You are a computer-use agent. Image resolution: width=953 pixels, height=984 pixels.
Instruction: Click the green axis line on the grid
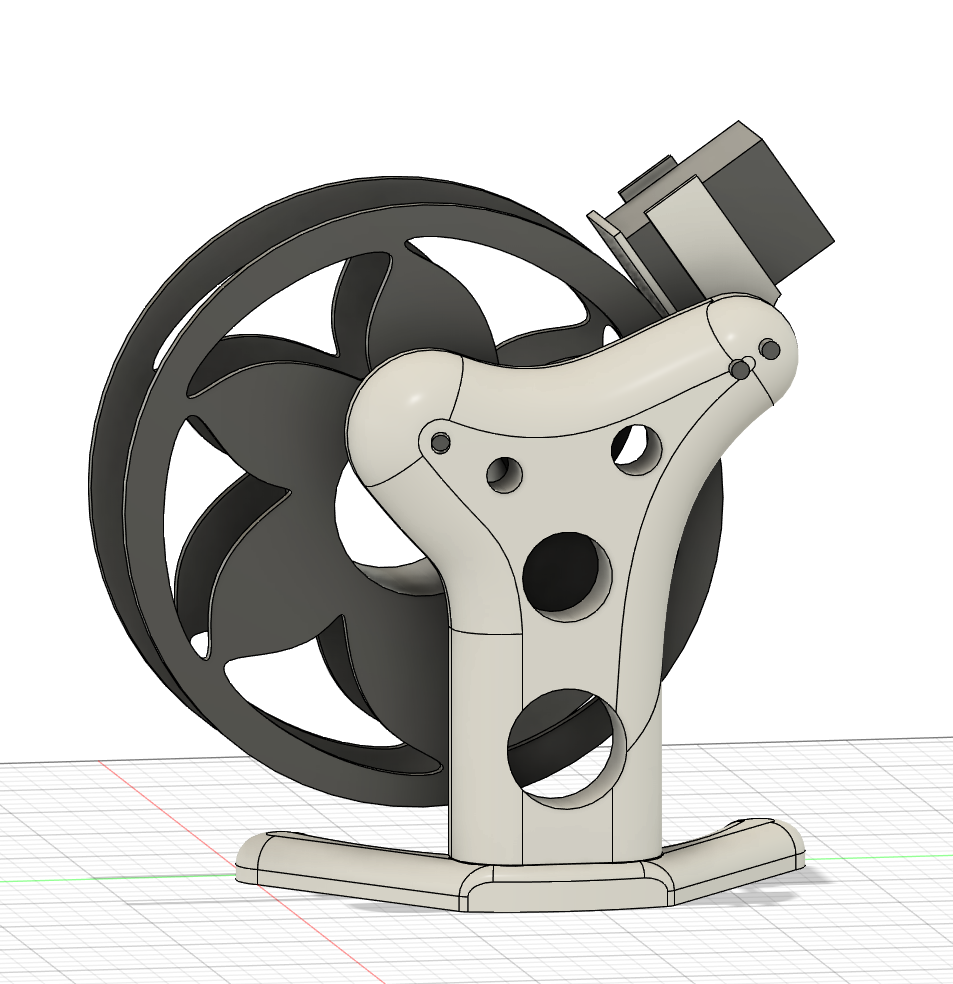(119, 877)
